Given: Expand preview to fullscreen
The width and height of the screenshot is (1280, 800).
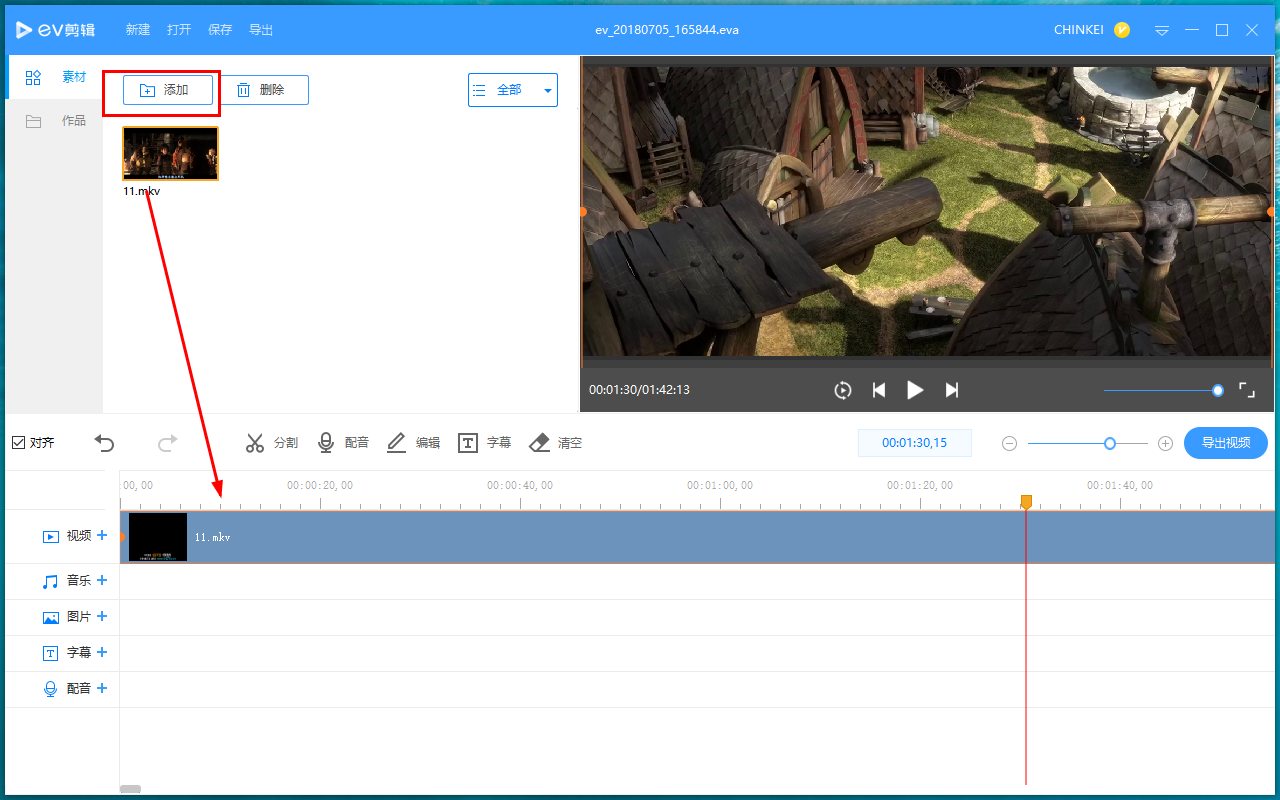Looking at the screenshot, I should [1247, 390].
